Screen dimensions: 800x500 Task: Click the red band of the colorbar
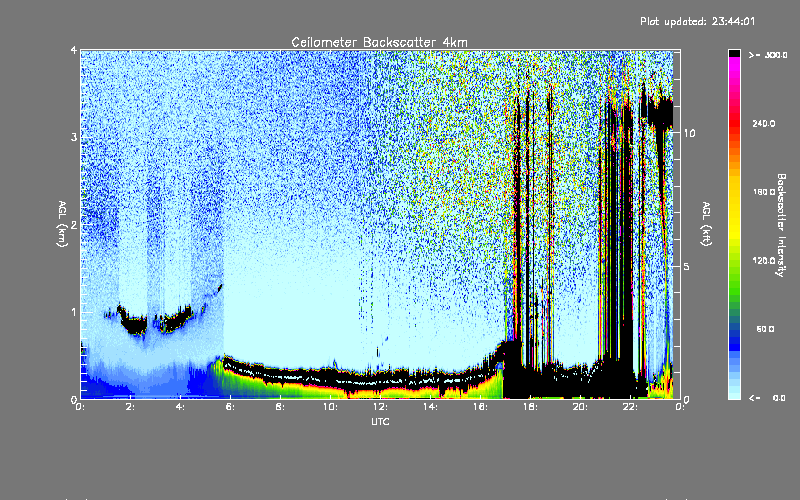(x=734, y=125)
